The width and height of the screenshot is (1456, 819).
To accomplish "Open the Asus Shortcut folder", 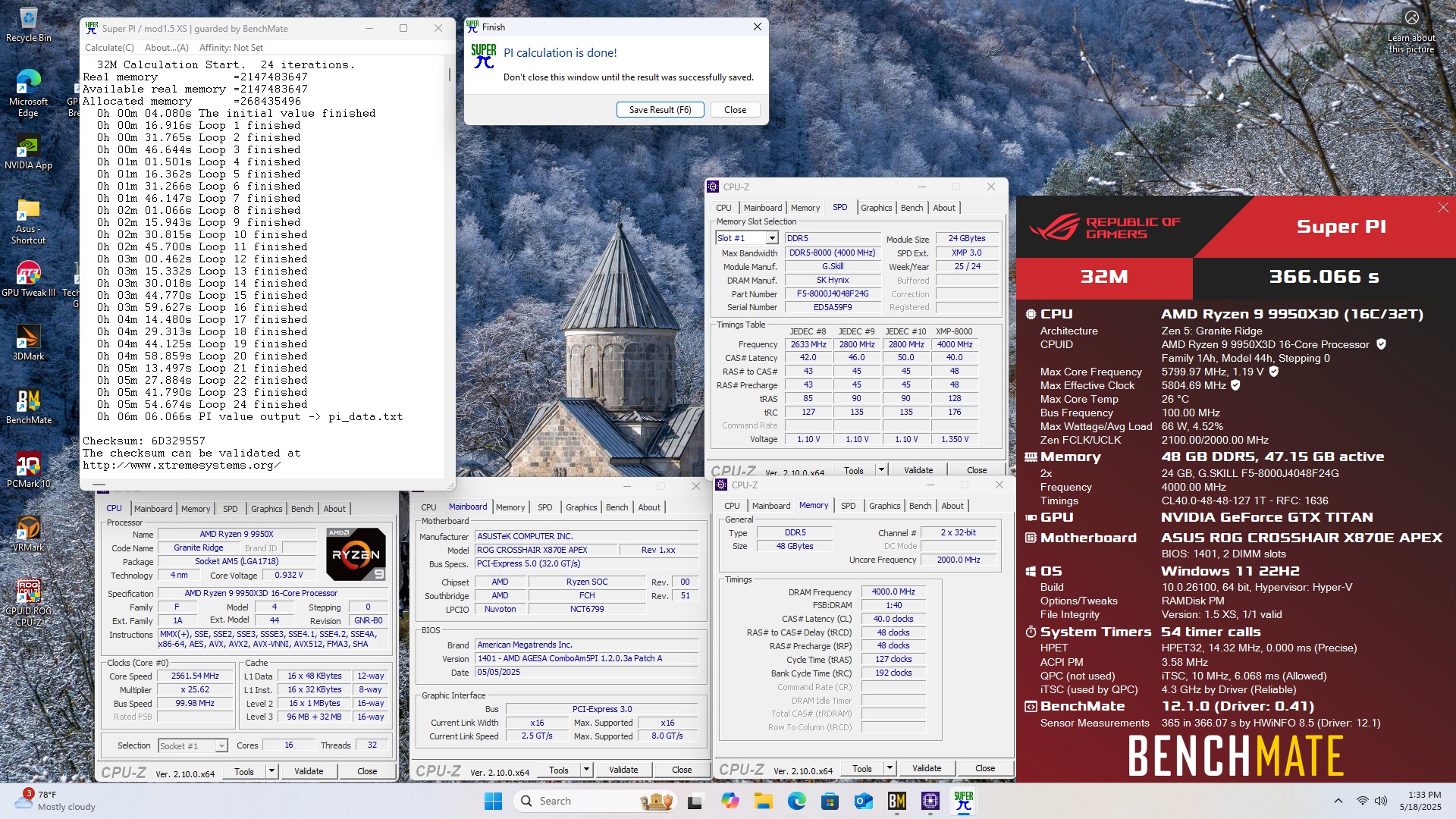I will click(x=28, y=221).
